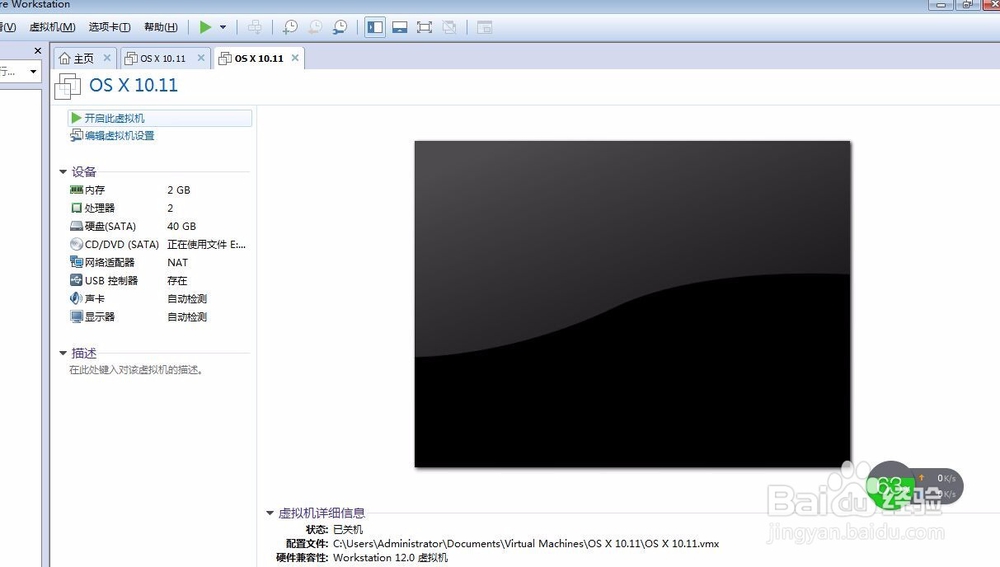Image resolution: width=1000 pixels, height=567 pixels.
Task: Click the USB 控制器 icon
Action: tap(77, 280)
